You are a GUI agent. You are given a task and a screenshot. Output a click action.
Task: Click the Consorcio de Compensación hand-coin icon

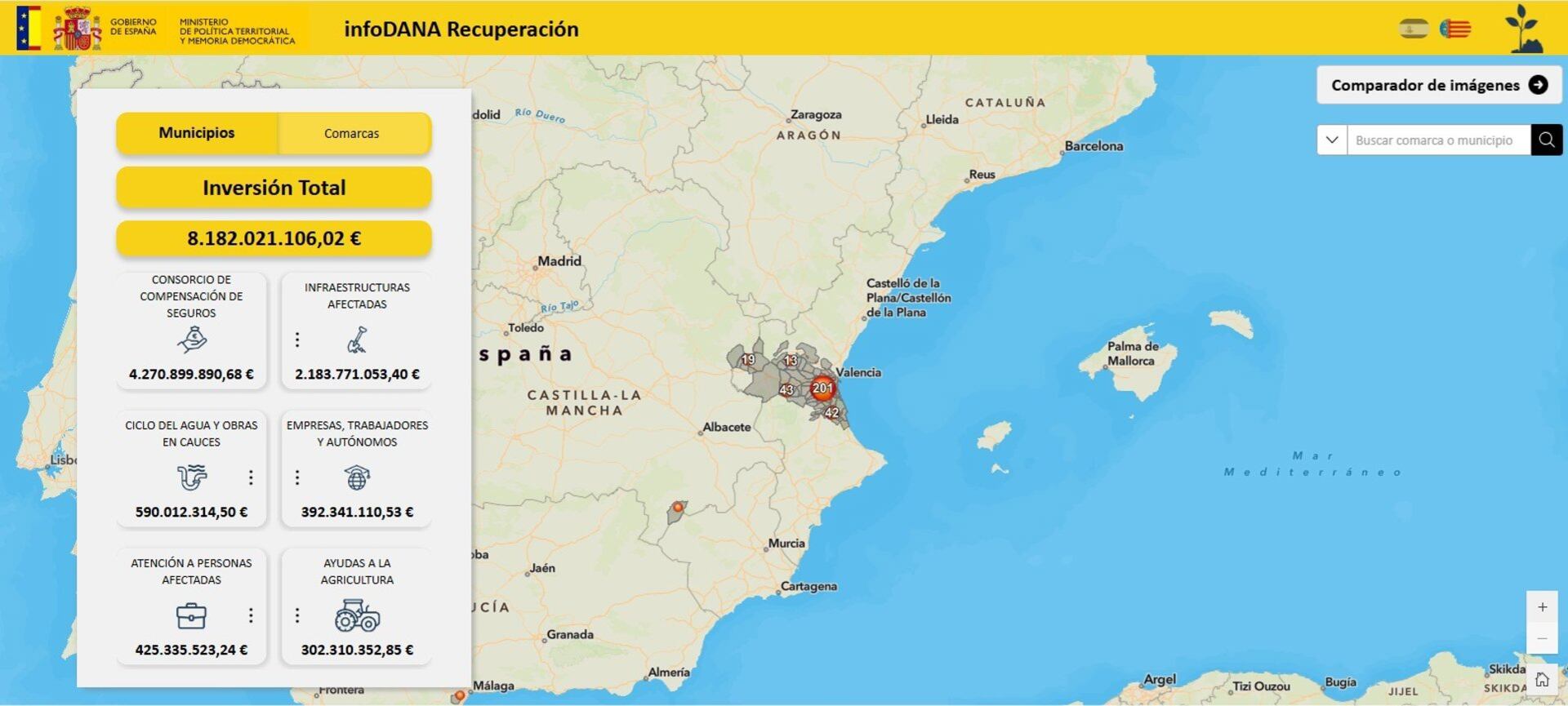tap(192, 340)
